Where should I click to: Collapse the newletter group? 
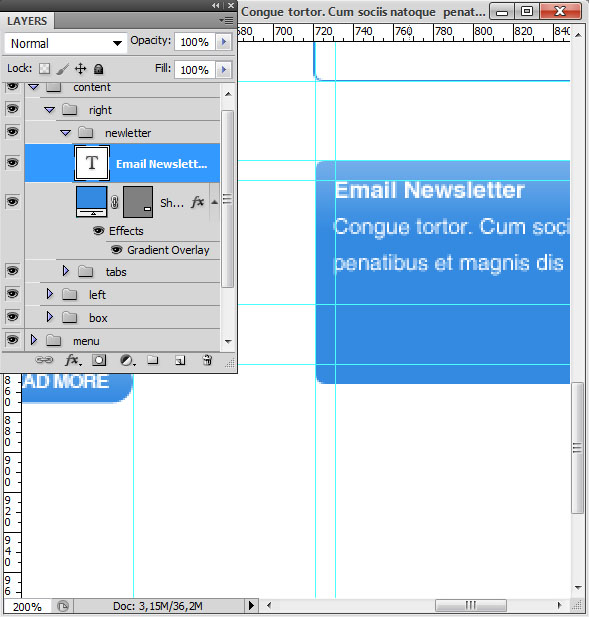[66, 133]
